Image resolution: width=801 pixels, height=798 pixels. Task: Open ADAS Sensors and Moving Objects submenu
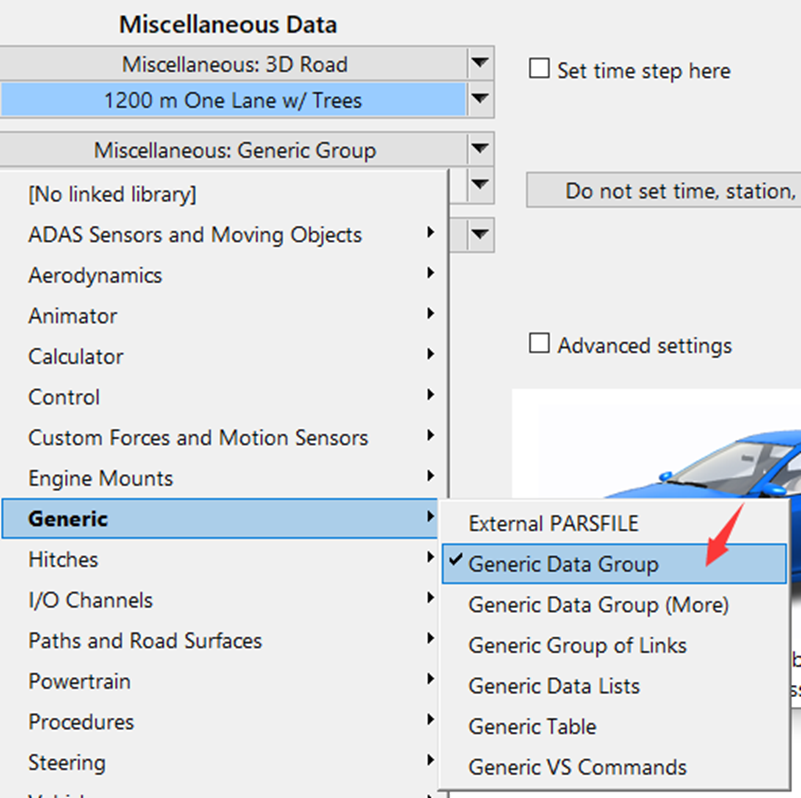195,235
